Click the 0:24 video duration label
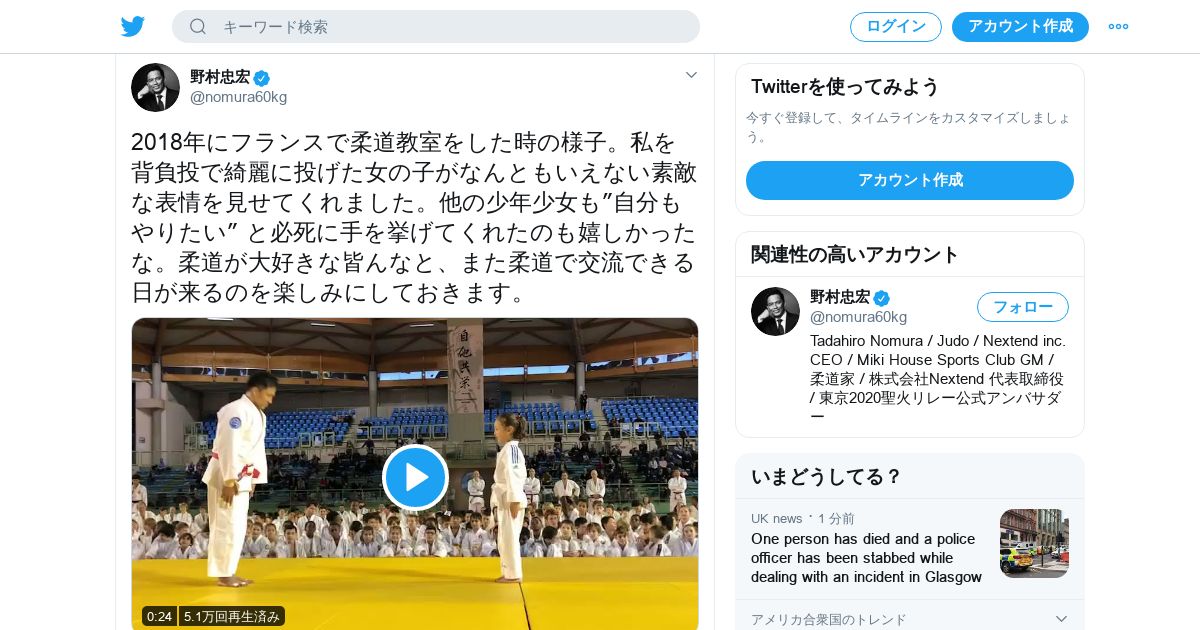The height and width of the screenshot is (630, 1200). 159,616
